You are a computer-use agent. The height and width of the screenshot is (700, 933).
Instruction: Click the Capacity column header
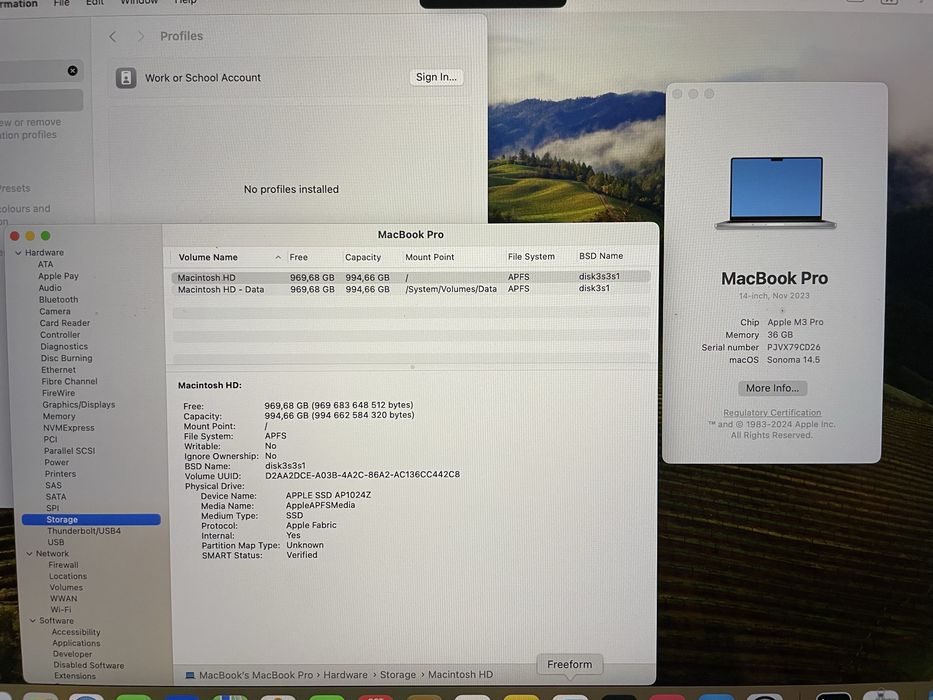tap(363, 257)
